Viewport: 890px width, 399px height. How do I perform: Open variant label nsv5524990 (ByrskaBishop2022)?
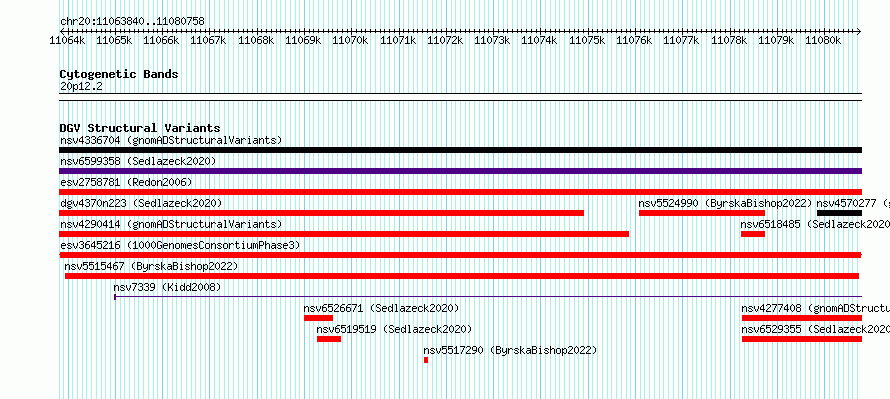click(x=725, y=203)
